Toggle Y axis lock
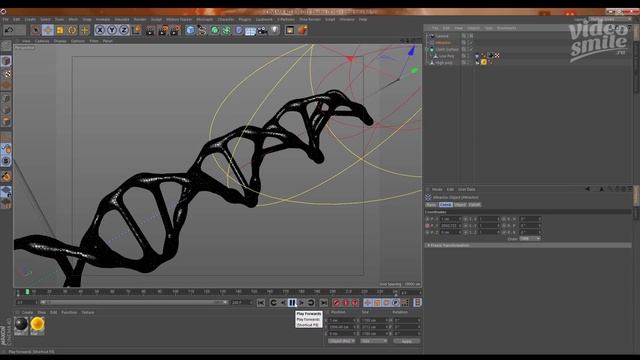 [112, 30]
